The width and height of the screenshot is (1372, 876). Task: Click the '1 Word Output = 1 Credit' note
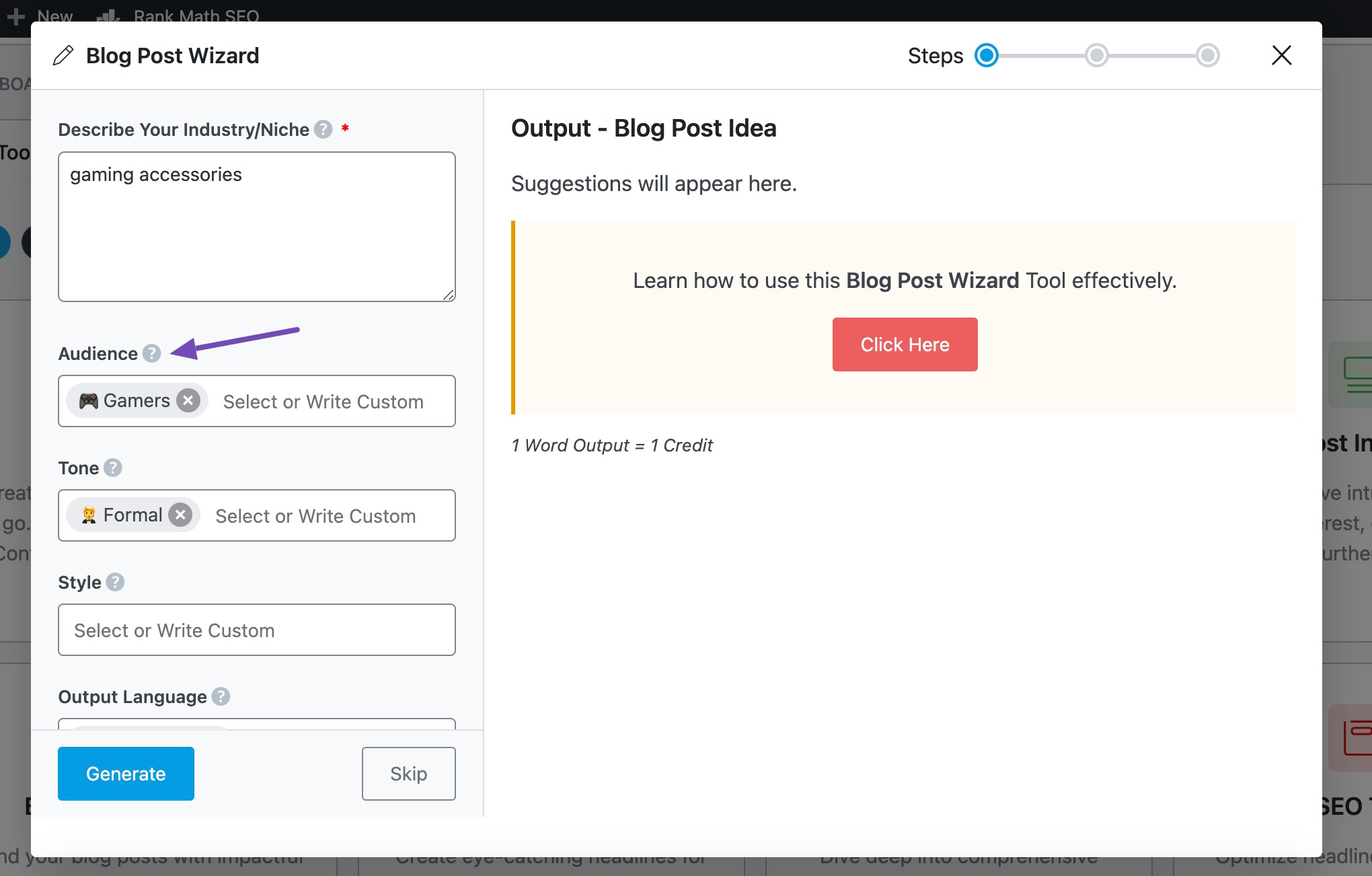click(611, 445)
